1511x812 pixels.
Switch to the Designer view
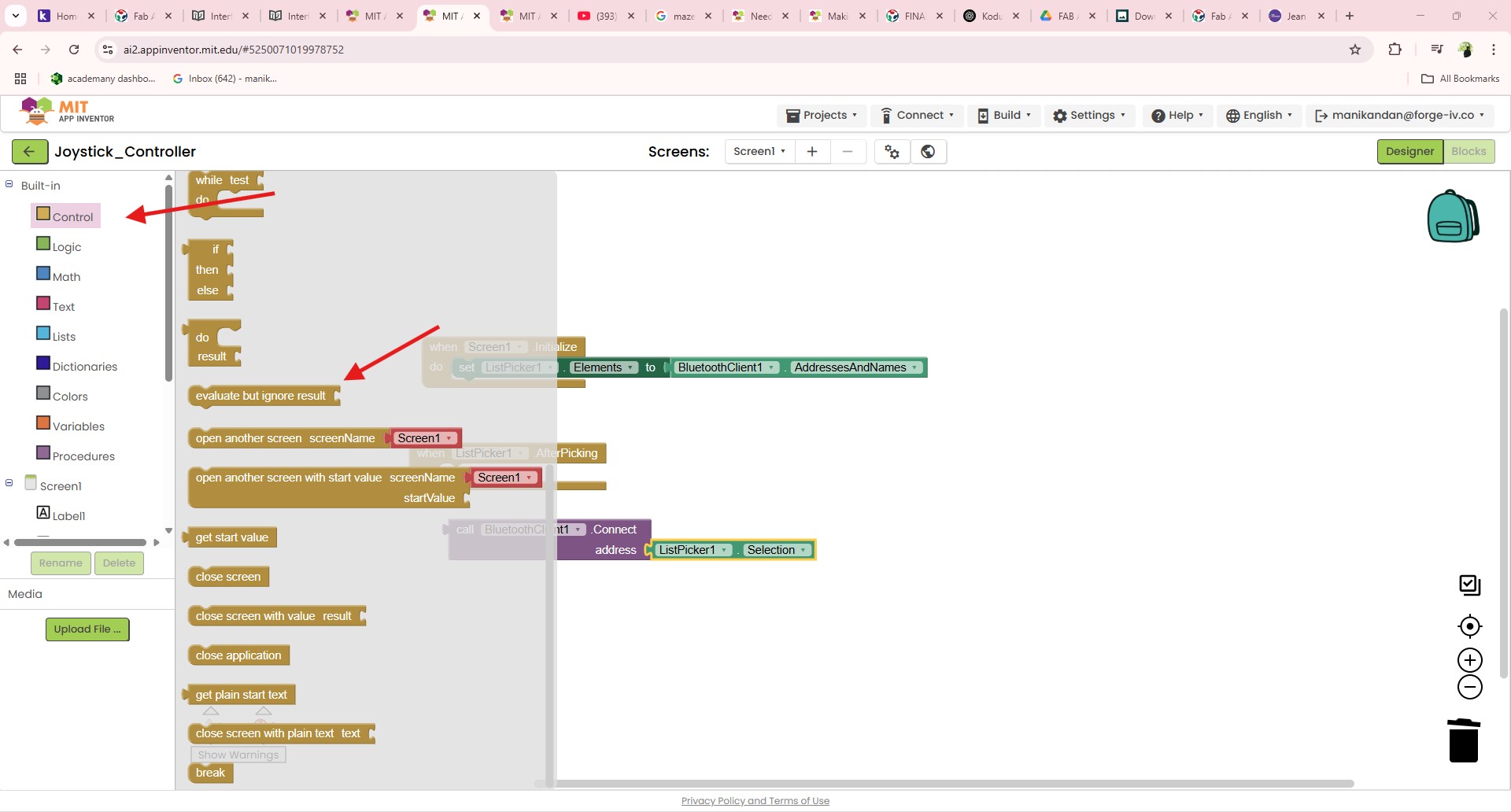point(1409,152)
